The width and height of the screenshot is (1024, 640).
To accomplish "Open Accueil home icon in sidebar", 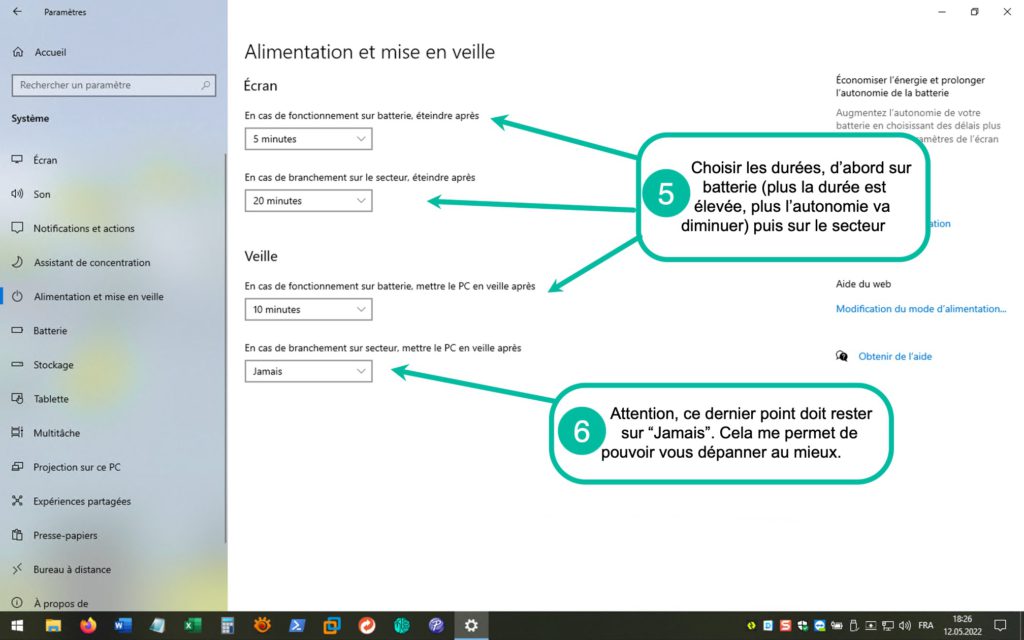I will [x=17, y=52].
